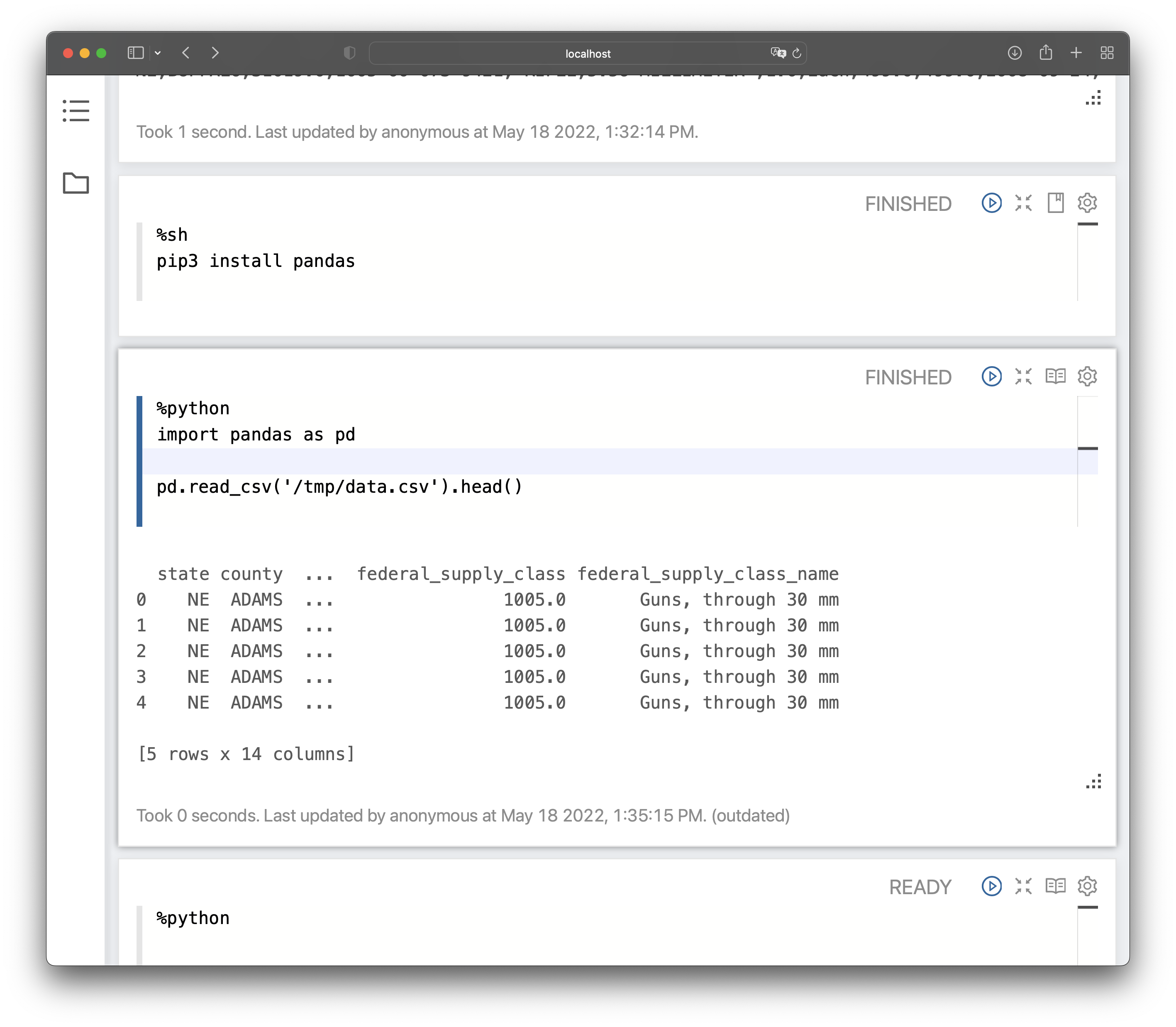Go back in browser history

[186, 53]
